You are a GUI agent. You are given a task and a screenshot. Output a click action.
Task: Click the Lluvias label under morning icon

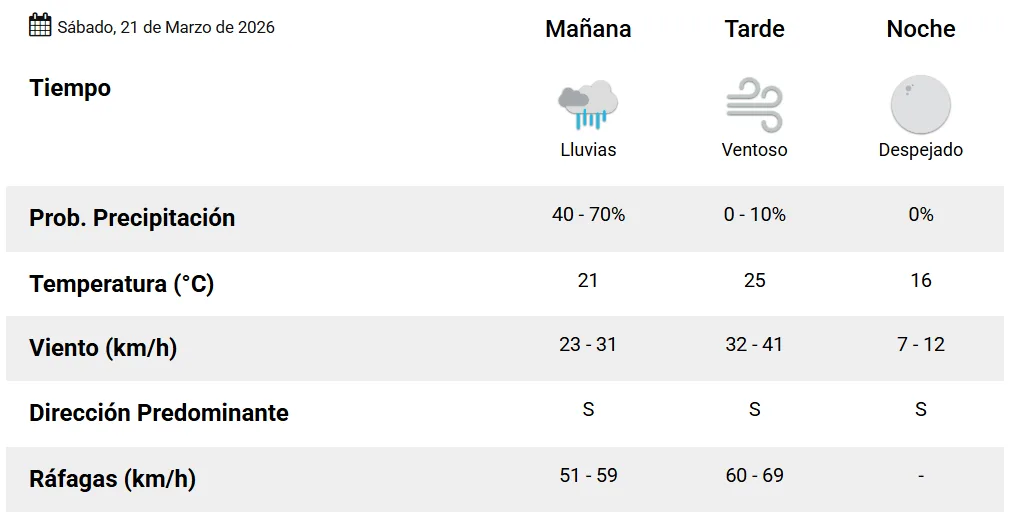point(588,150)
